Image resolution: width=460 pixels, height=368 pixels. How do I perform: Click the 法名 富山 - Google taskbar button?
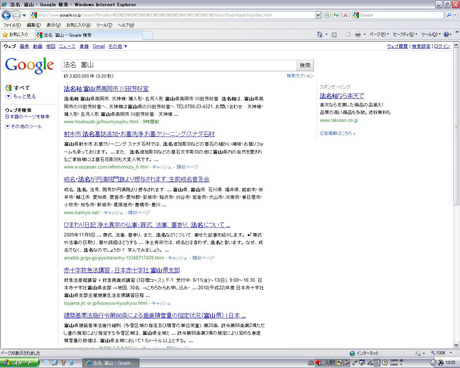pyautogui.click(x=111, y=363)
